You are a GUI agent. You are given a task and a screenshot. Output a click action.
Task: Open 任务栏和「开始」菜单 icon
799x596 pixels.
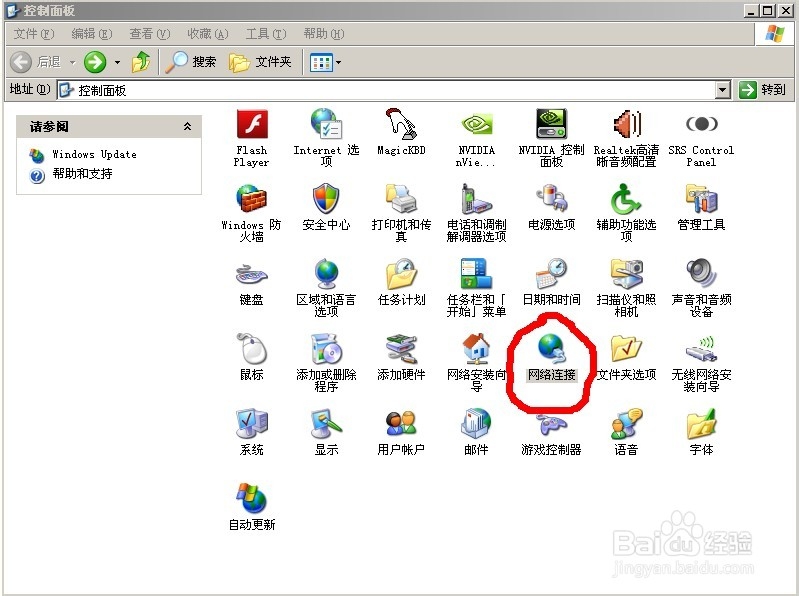[476, 274]
